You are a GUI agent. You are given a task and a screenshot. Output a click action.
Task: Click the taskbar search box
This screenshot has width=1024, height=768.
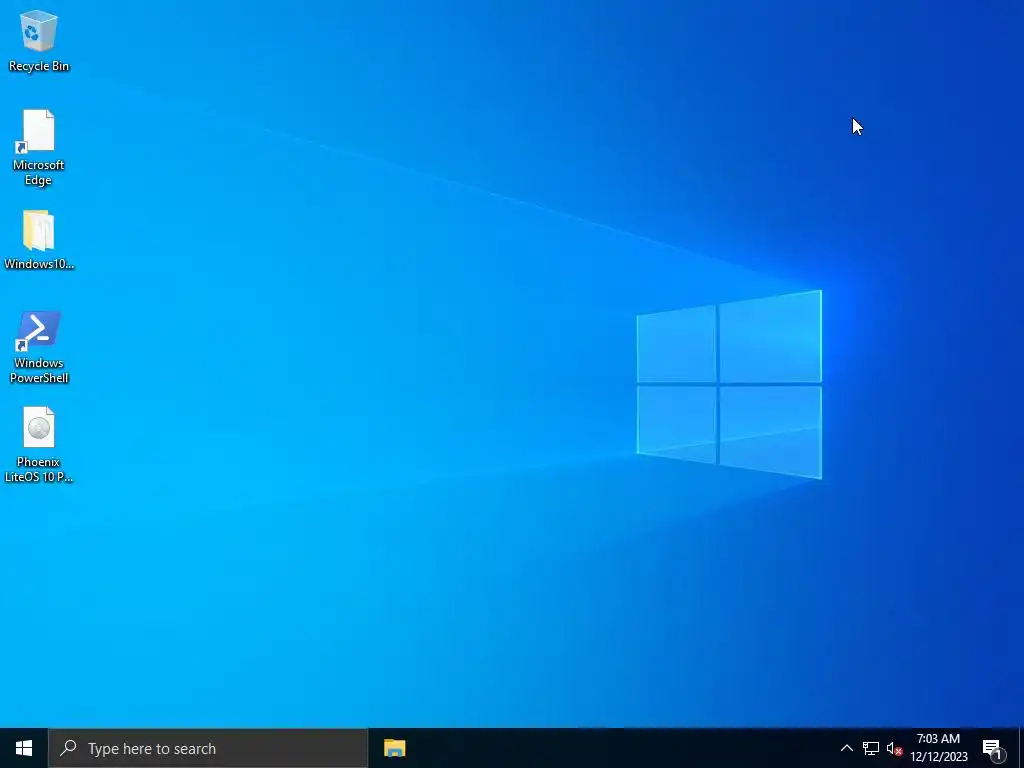coord(208,748)
